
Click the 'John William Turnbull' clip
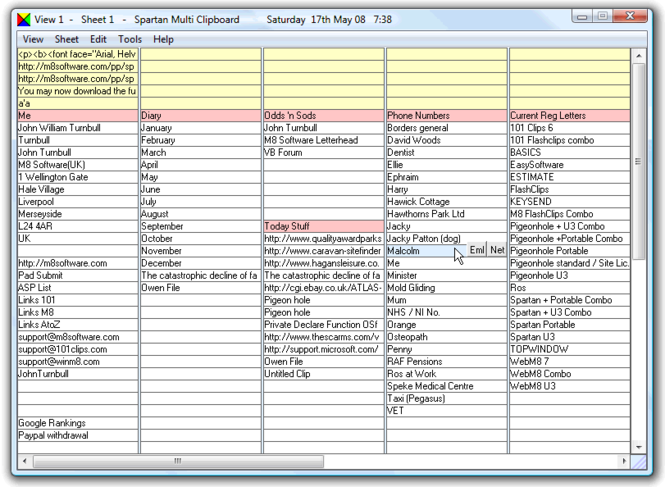[x=78, y=128]
